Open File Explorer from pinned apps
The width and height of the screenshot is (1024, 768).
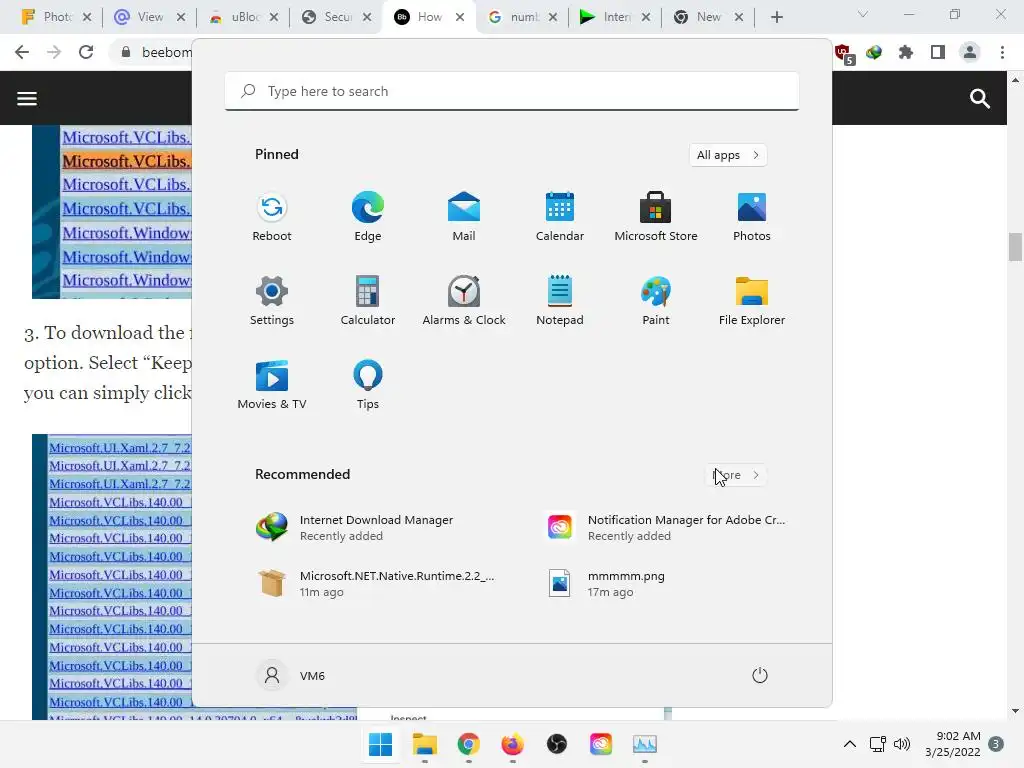click(752, 300)
